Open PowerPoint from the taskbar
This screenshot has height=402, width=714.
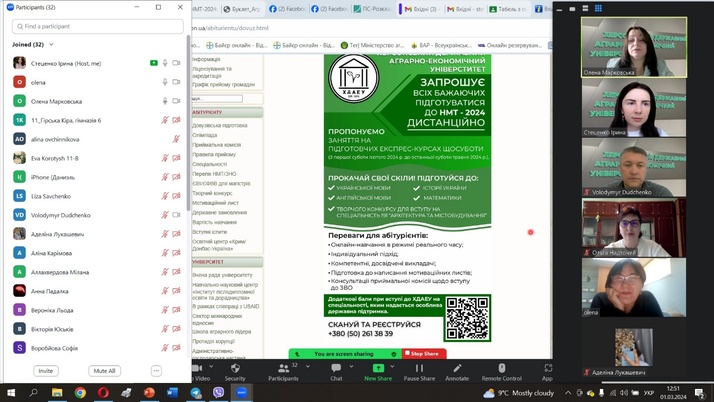point(149,392)
